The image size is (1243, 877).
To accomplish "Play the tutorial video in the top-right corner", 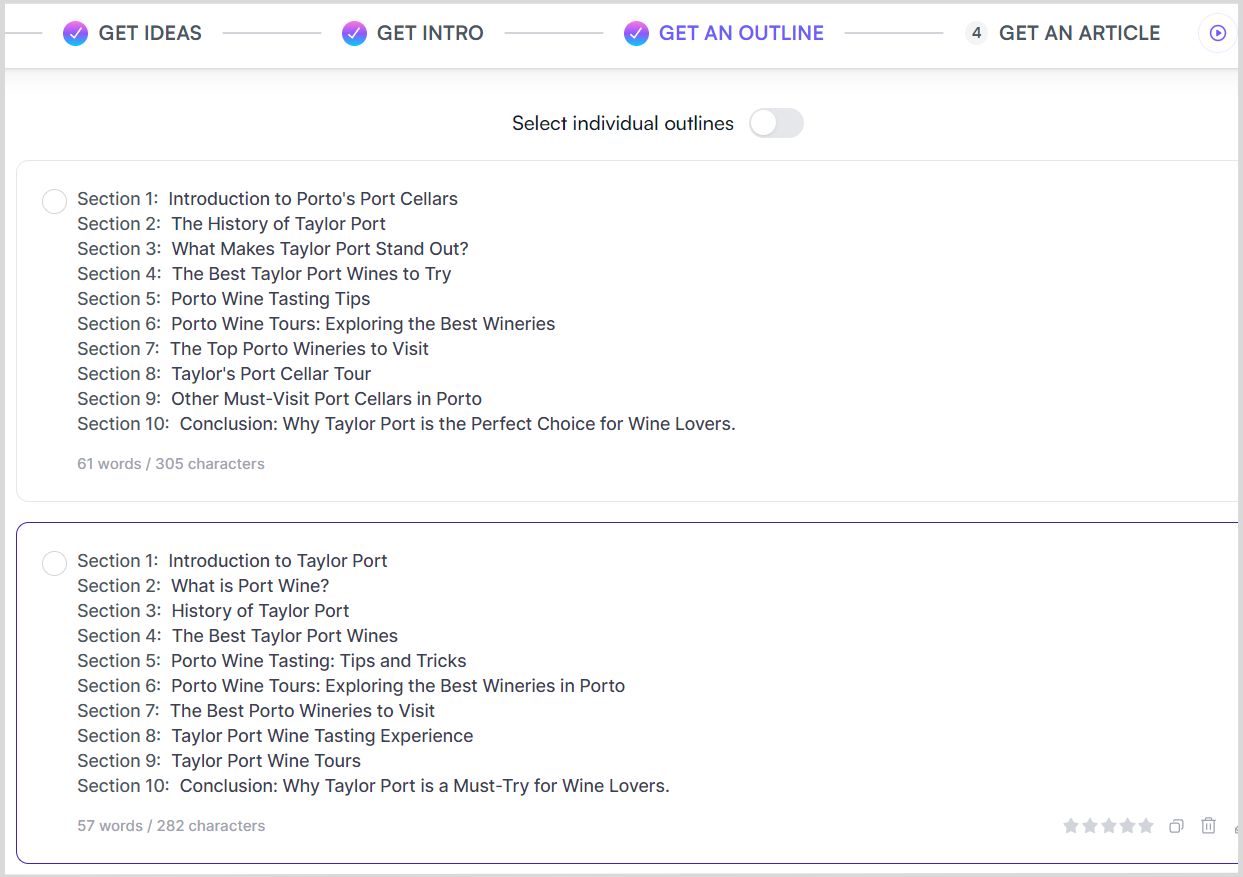I will 1216,33.
